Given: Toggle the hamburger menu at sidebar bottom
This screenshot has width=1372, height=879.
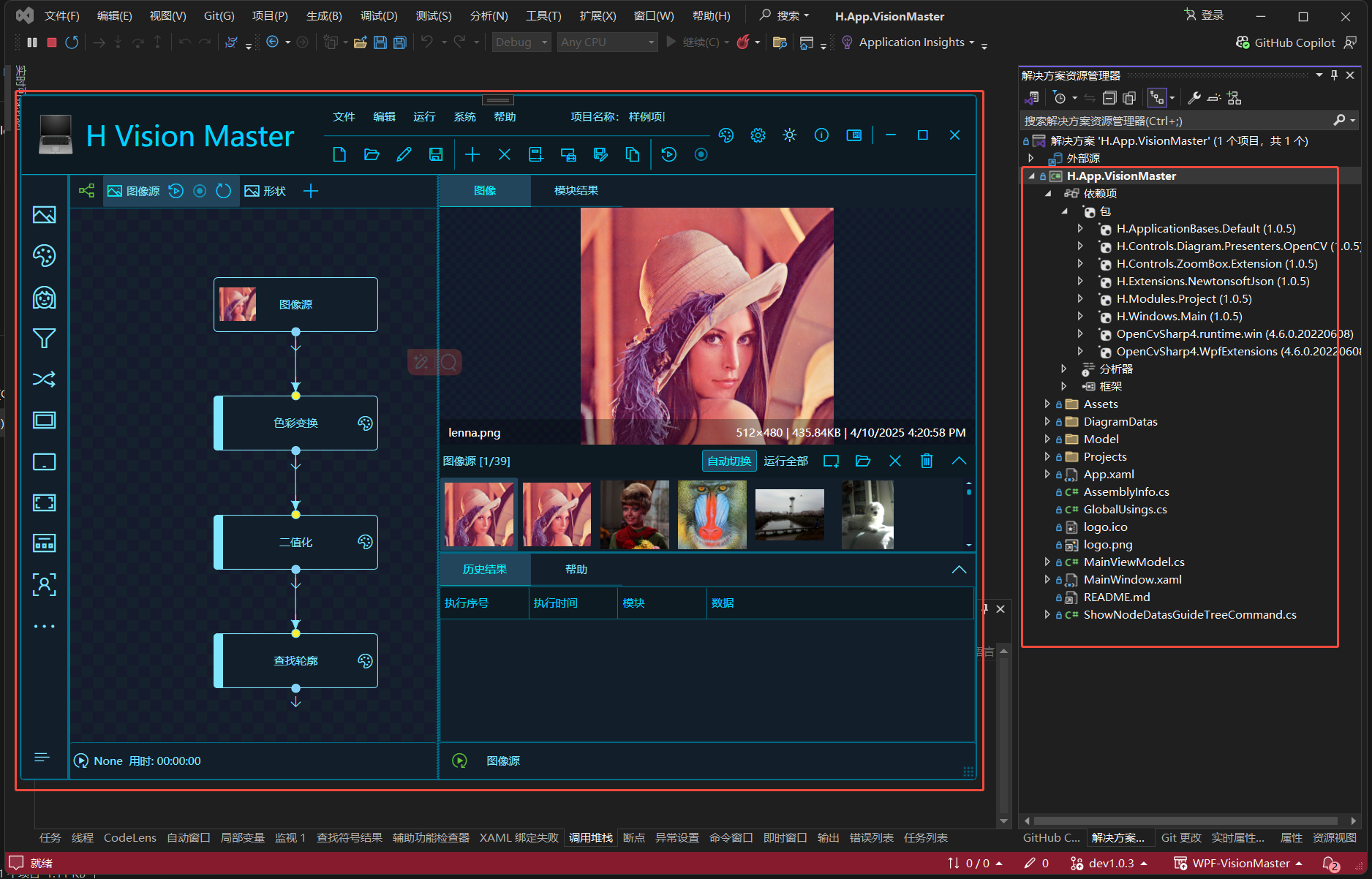Looking at the screenshot, I should tap(42, 757).
